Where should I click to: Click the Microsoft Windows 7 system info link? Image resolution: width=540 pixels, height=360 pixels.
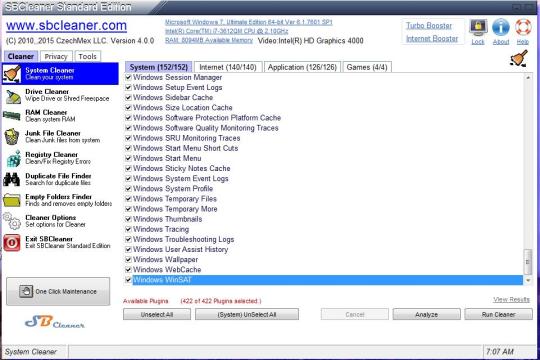pyautogui.click(x=248, y=22)
